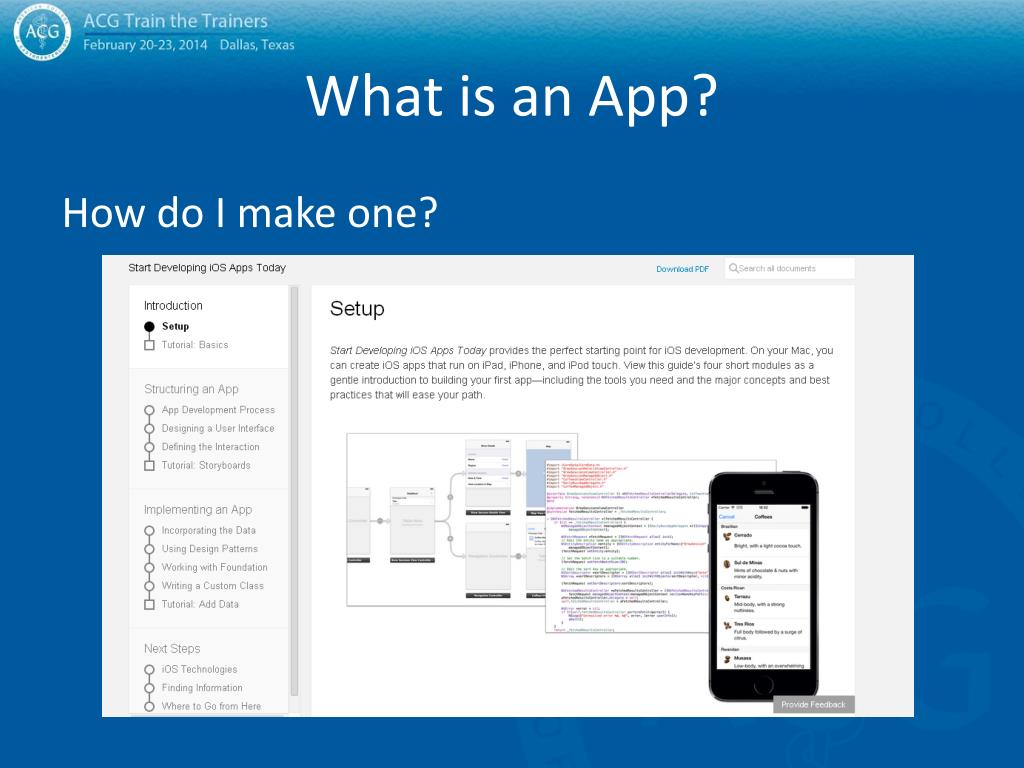Open Using Design Patterns page

(210, 549)
